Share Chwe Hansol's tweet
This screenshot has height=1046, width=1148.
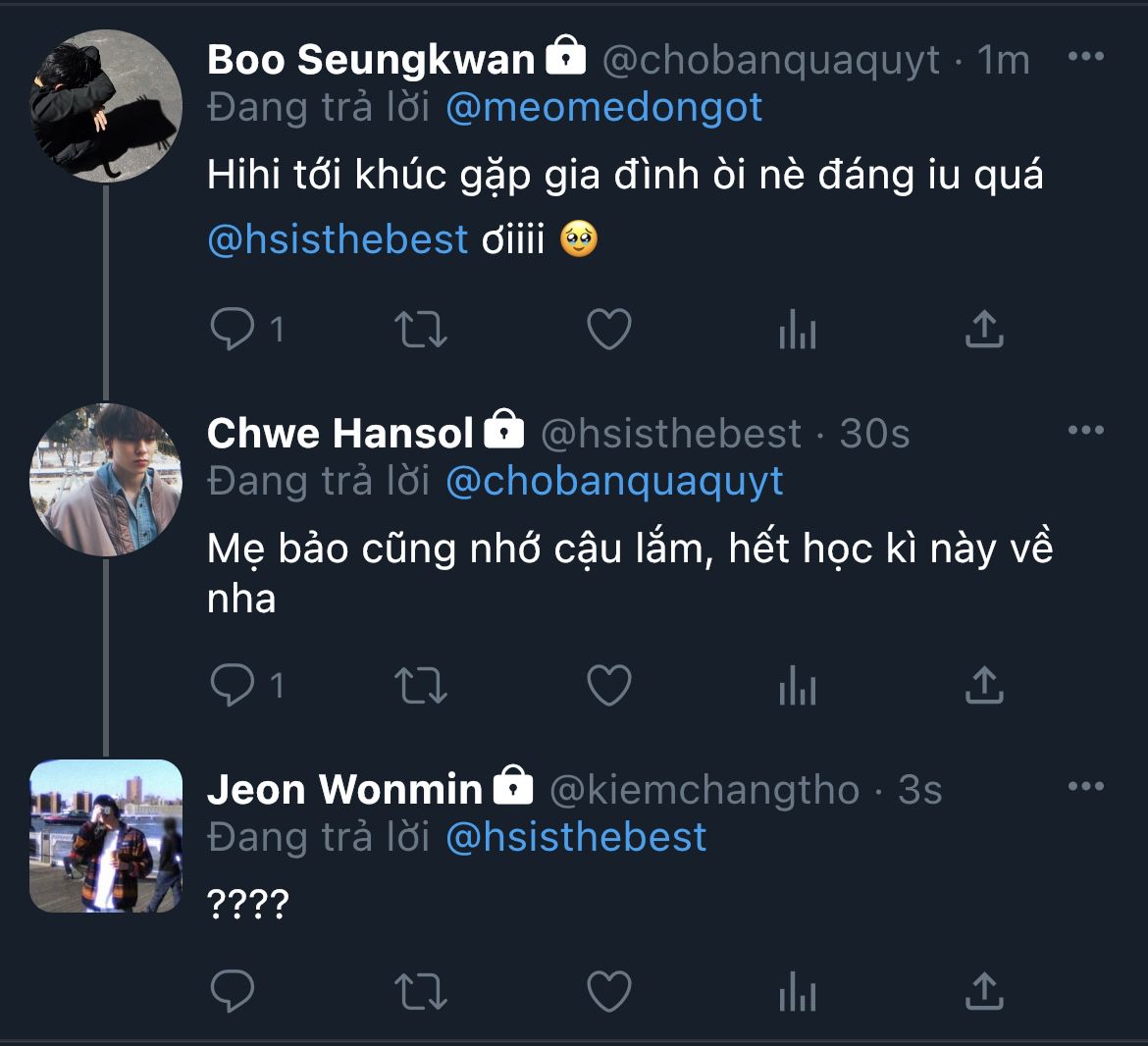tap(984, 685)
